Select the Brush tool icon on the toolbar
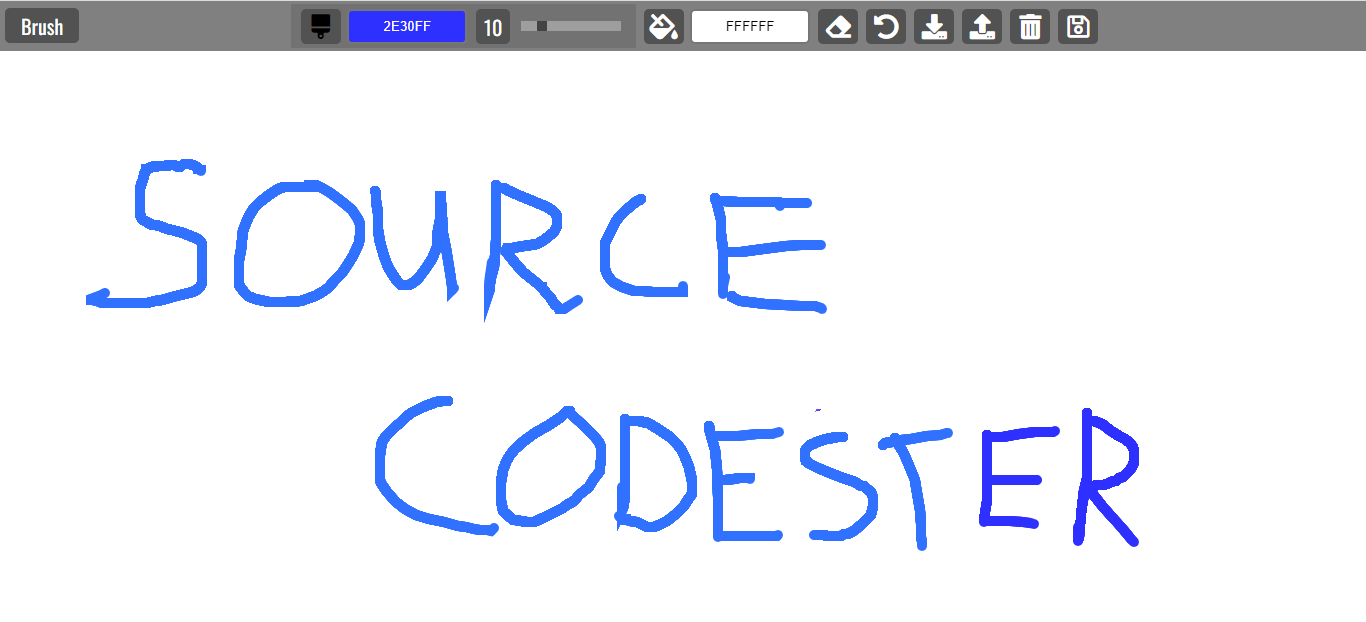The image size is (1366, 622). click(x=320, y=26)
